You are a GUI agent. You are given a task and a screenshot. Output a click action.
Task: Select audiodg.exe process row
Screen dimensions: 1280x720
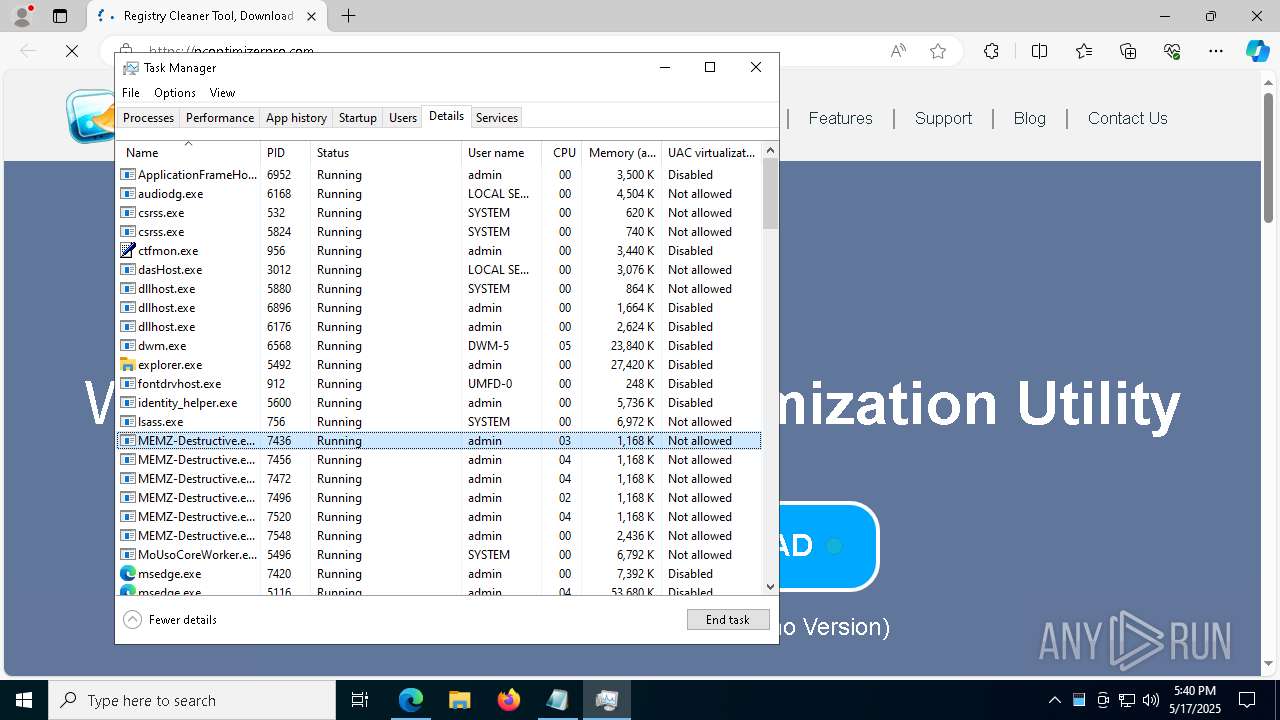tap(439, 194)
